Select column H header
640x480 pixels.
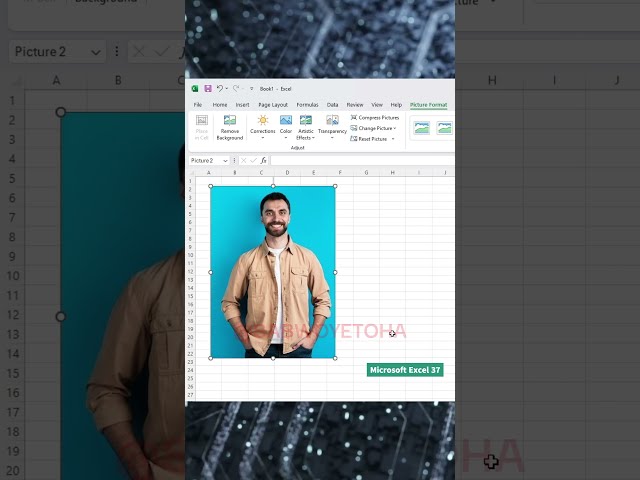point(392,173)
